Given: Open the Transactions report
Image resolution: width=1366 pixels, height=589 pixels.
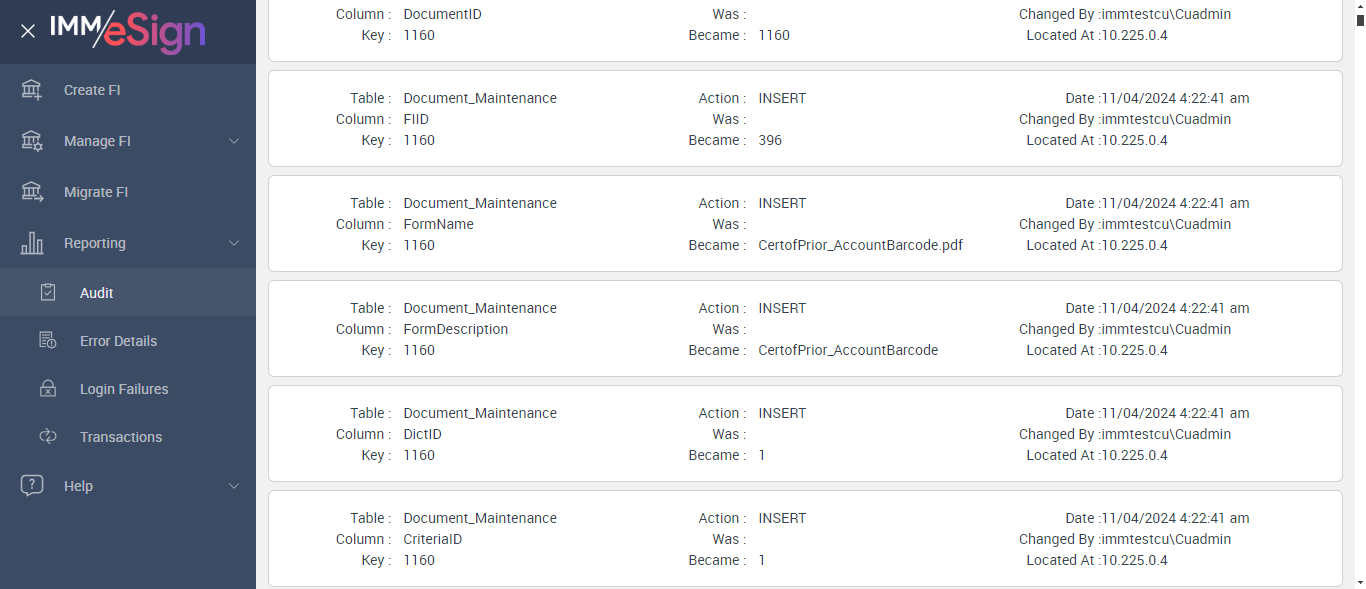Looking at the screenshot, I should coord(121,437).
